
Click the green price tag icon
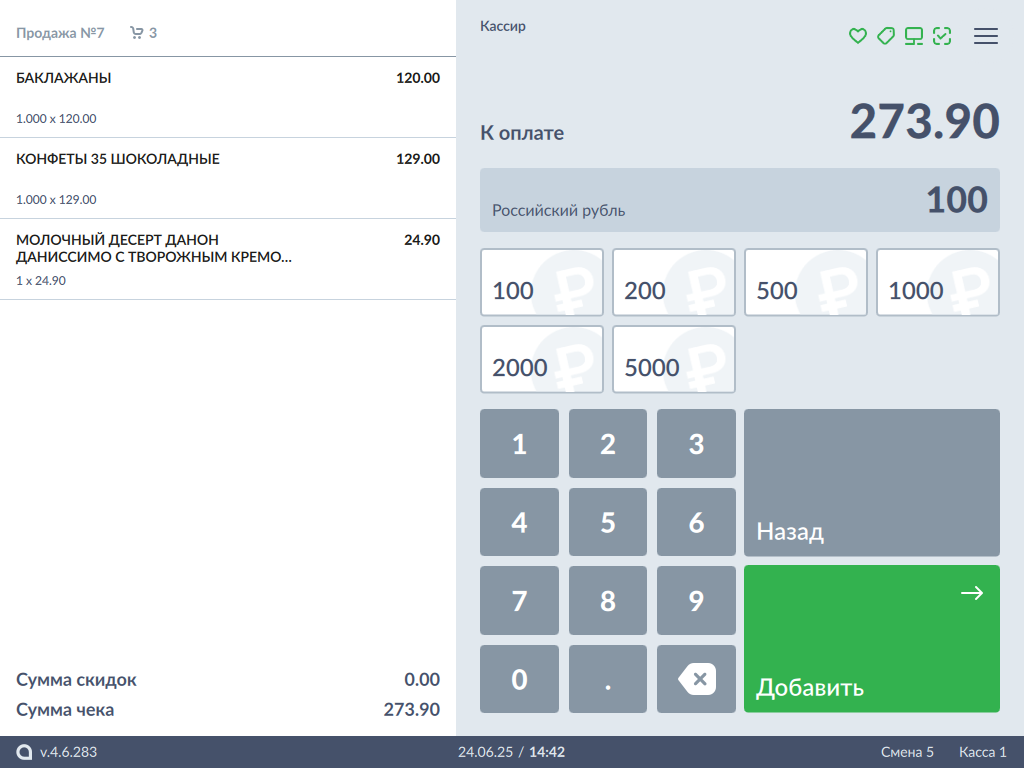point(885,36)
